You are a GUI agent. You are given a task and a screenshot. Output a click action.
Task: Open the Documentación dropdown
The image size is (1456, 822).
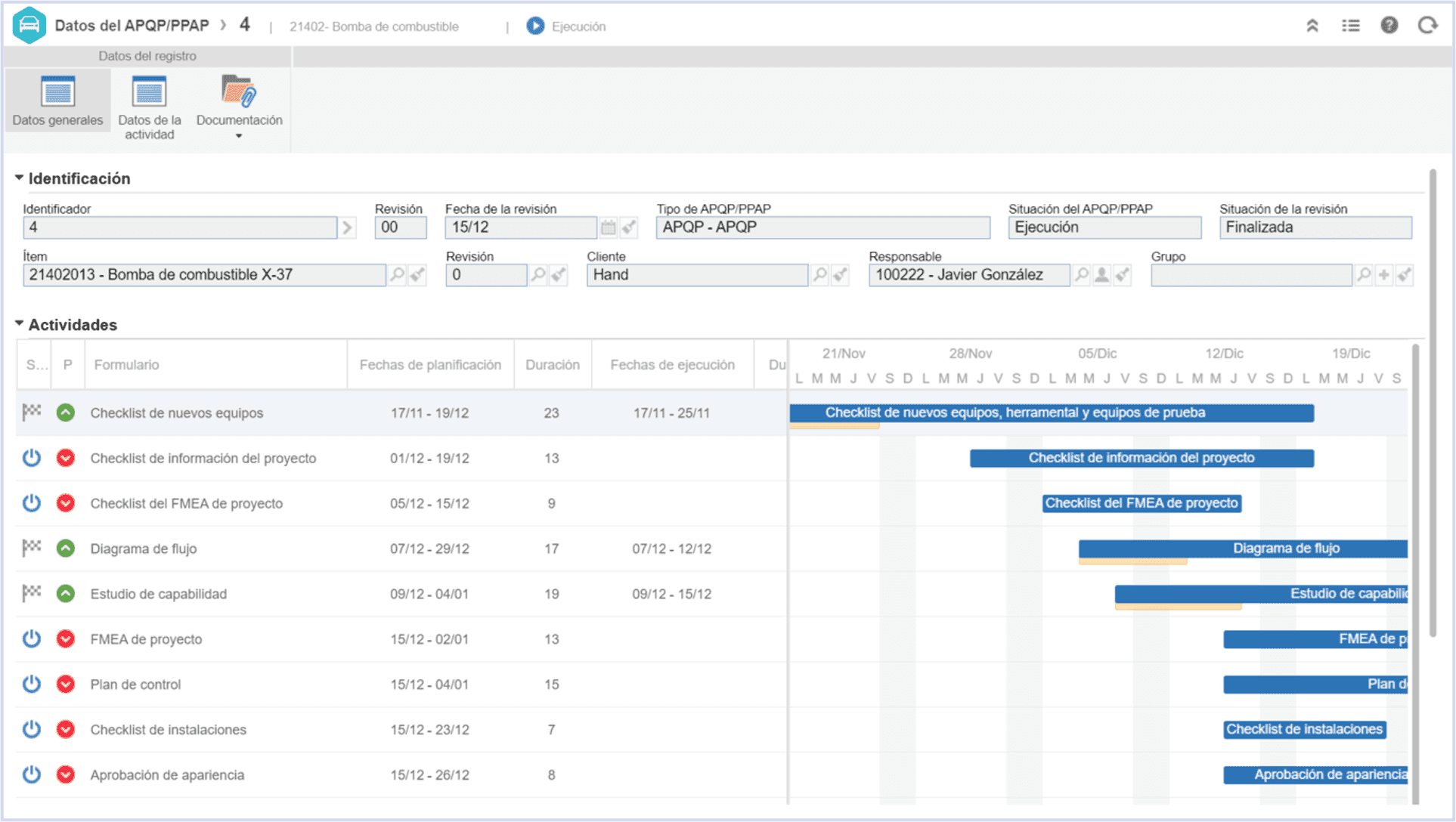point(239,107)
